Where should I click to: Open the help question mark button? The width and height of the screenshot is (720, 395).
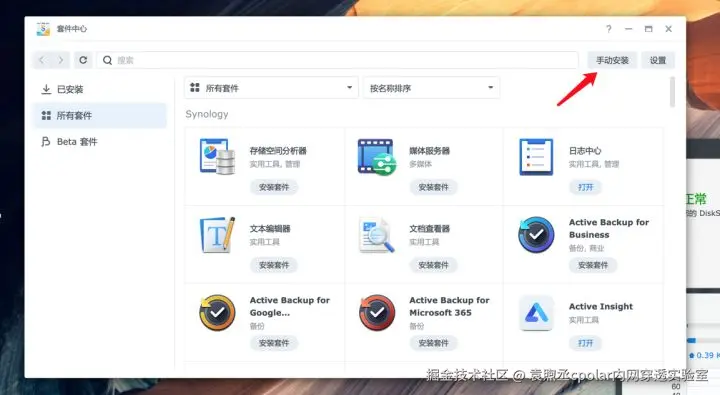coord(608,29)
